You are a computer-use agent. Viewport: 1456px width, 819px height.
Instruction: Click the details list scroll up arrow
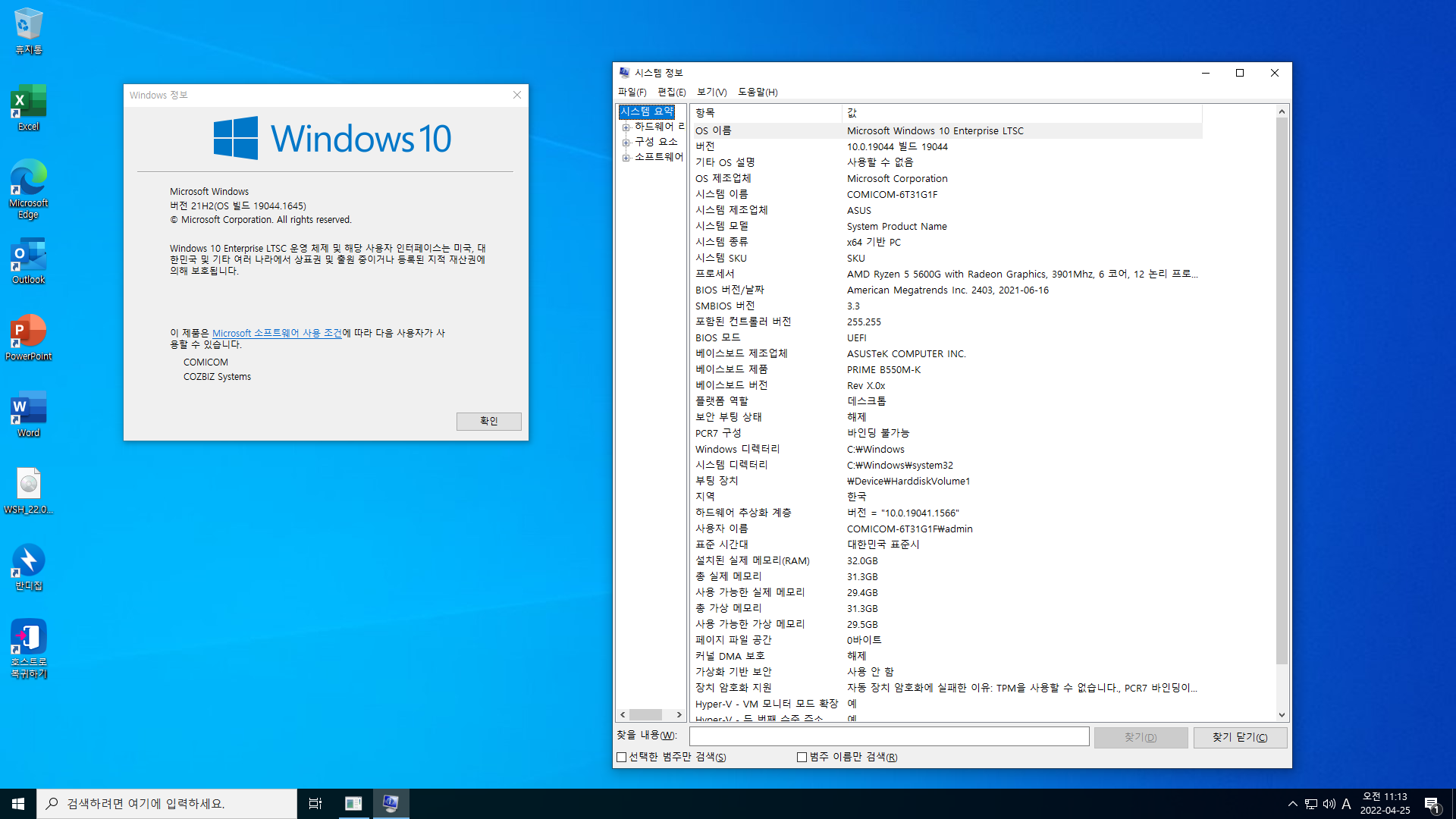[x=1282, y=111]
